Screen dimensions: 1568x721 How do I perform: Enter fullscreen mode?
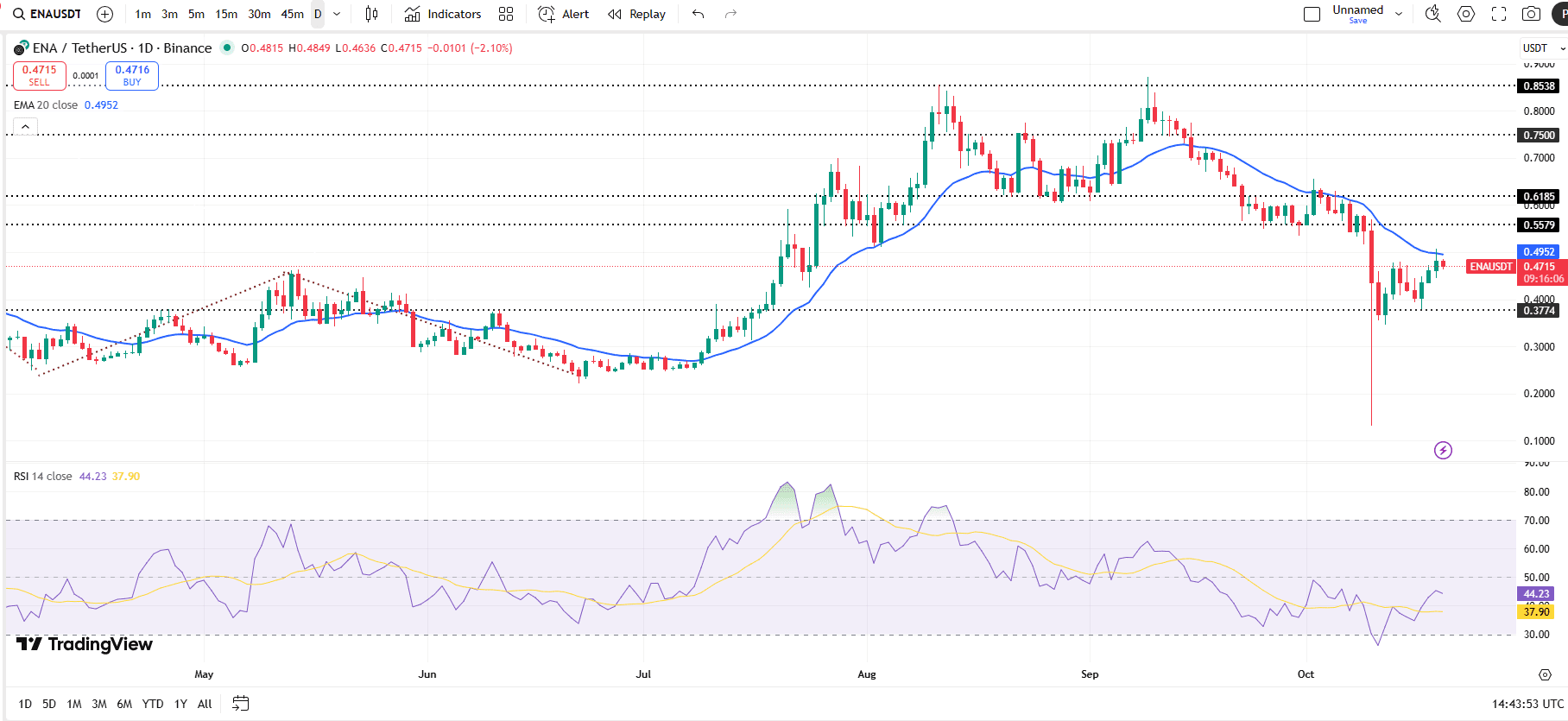[x=1499, y=14]
